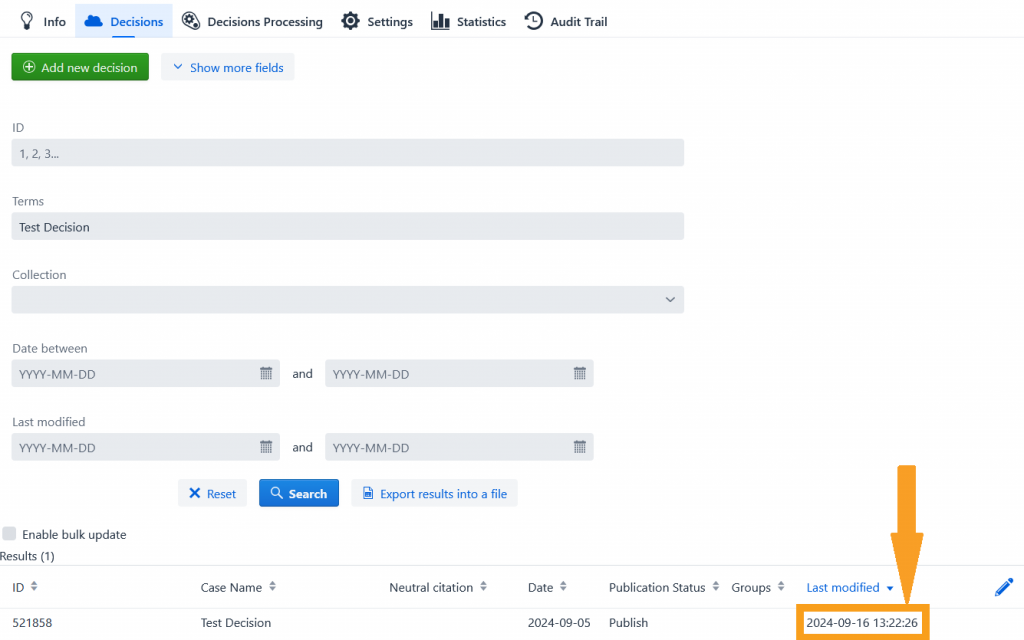This screenshot has width=1024, height=640.
Task: Reset the search form
Action: point(212,494)
